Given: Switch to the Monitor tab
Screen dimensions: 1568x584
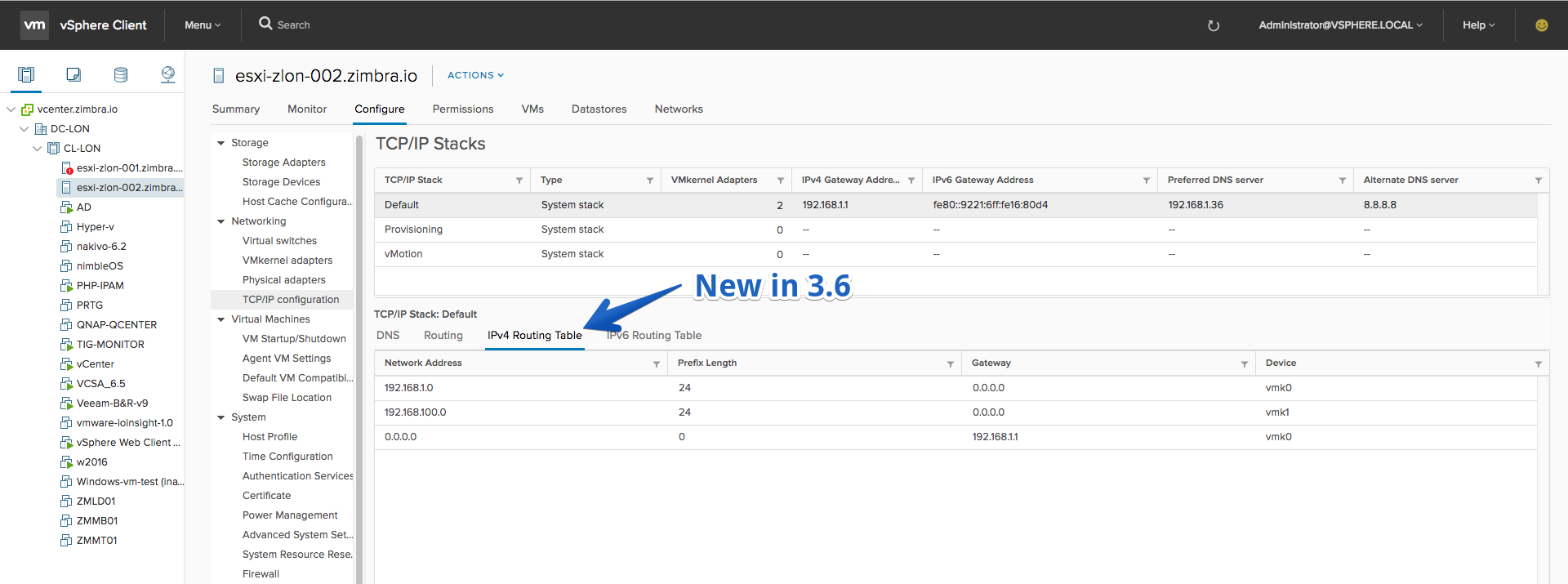Looking at the screenshot, I should tap(307, 109).
